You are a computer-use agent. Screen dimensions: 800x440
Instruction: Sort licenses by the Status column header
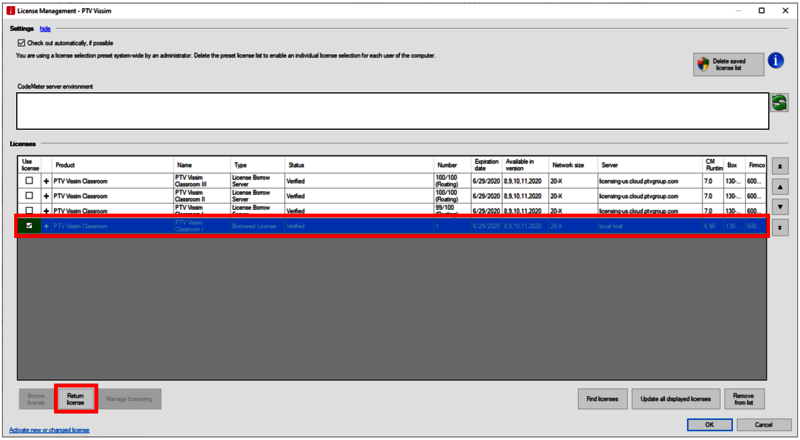point(297,165)
